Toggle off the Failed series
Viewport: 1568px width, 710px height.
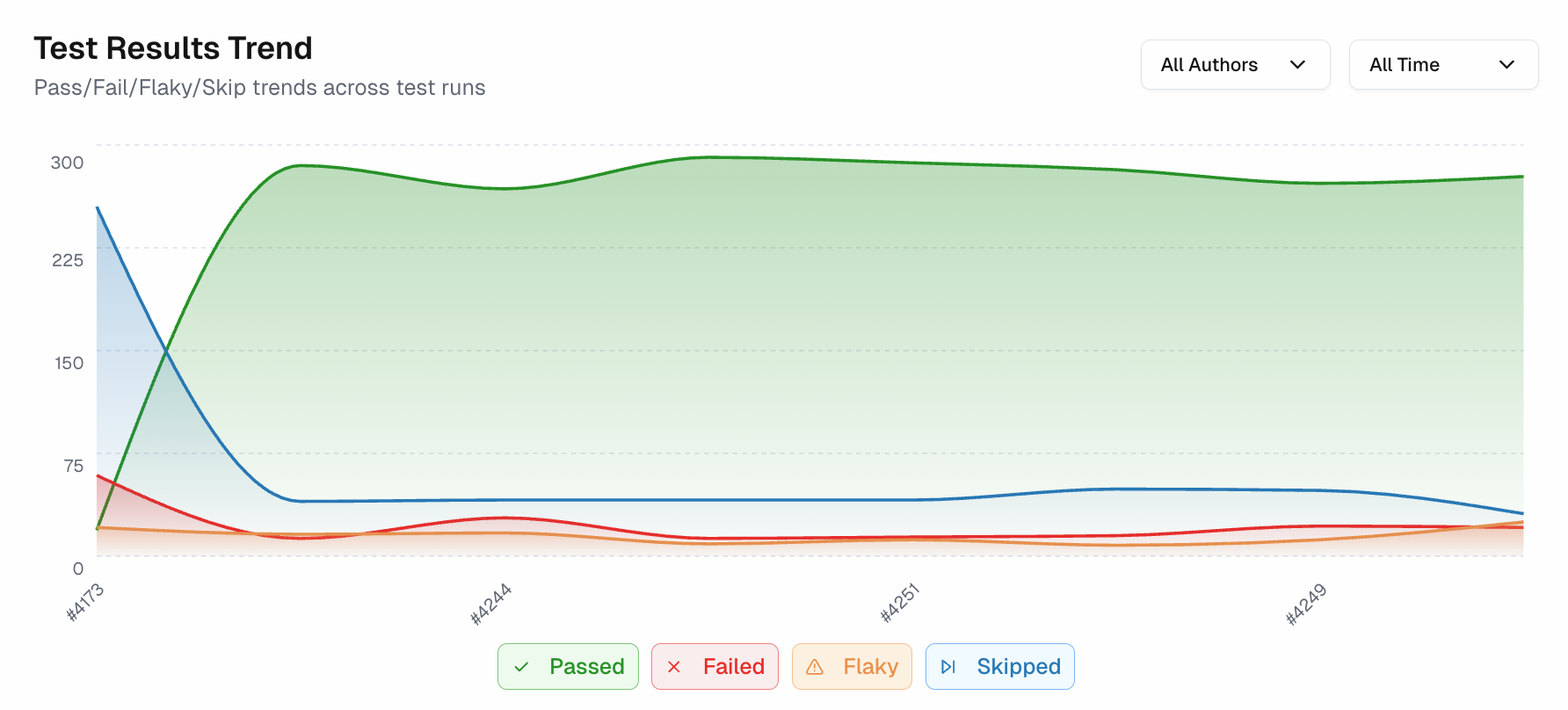point(715,666)
